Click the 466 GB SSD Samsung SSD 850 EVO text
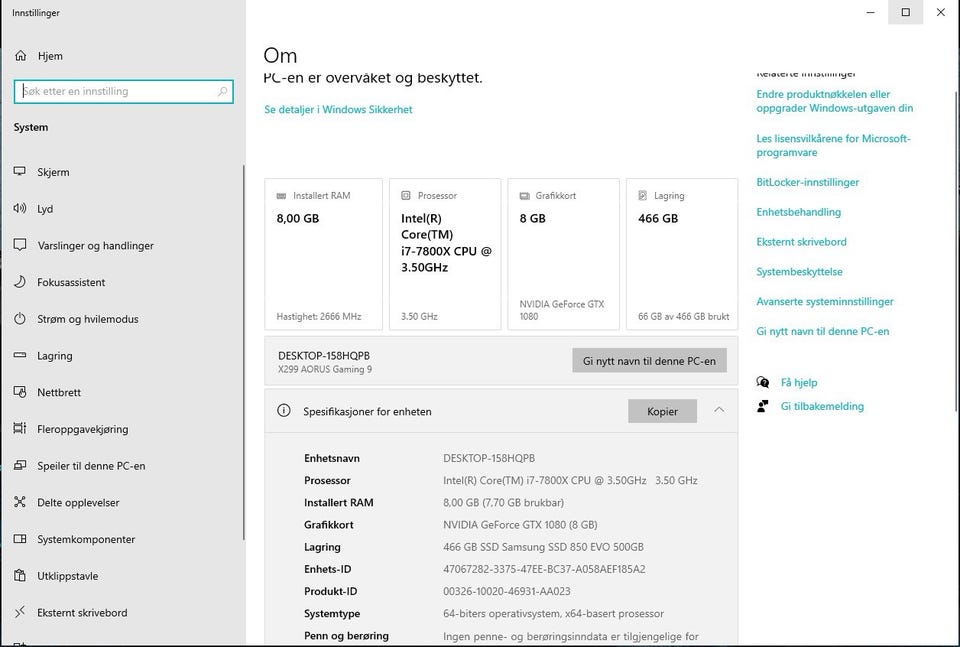The image size is (960, 647). (x=543, y=547)
